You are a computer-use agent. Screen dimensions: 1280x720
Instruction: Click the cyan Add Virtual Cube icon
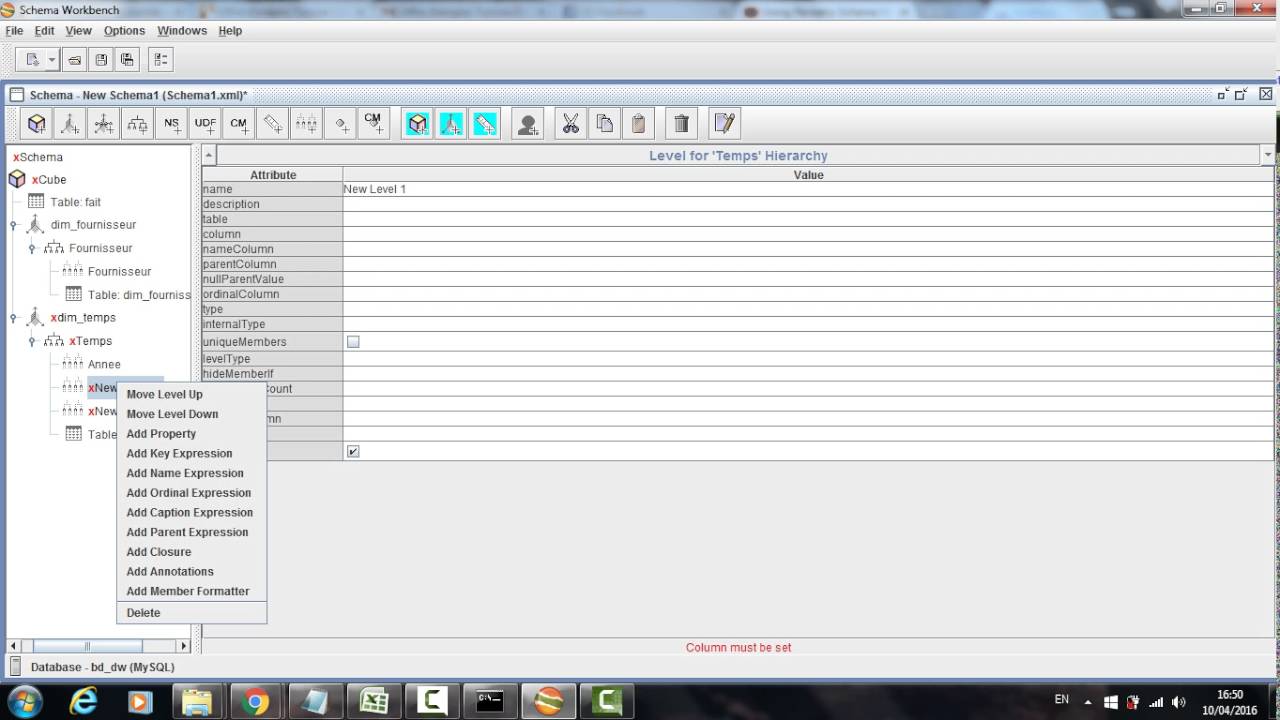(x=418, y=124)
